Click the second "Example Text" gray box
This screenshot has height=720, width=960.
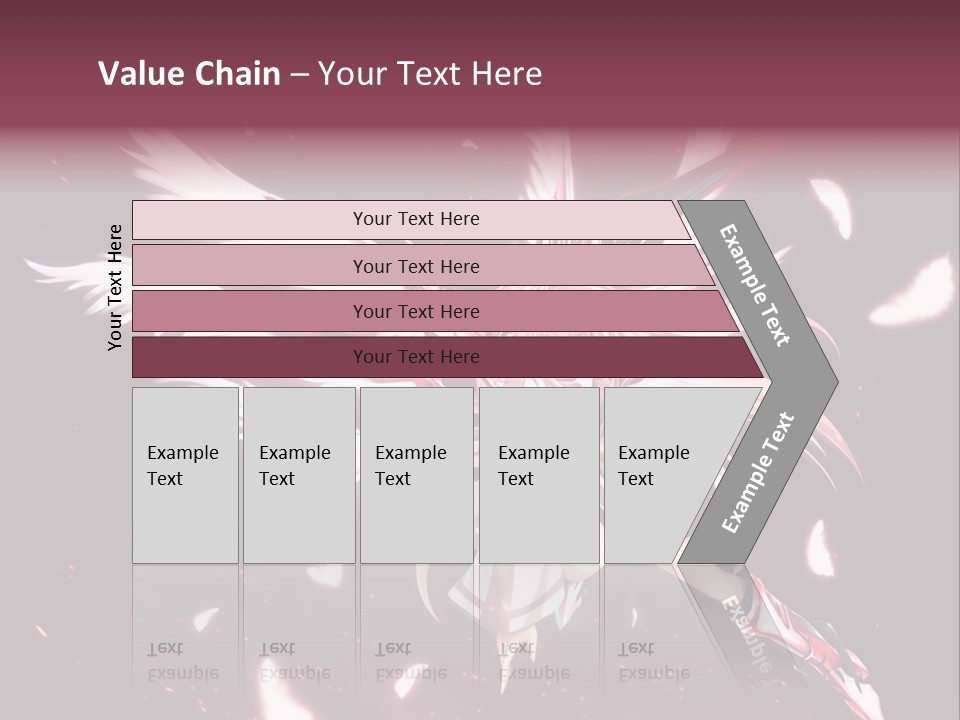click(x=298, y=475)
